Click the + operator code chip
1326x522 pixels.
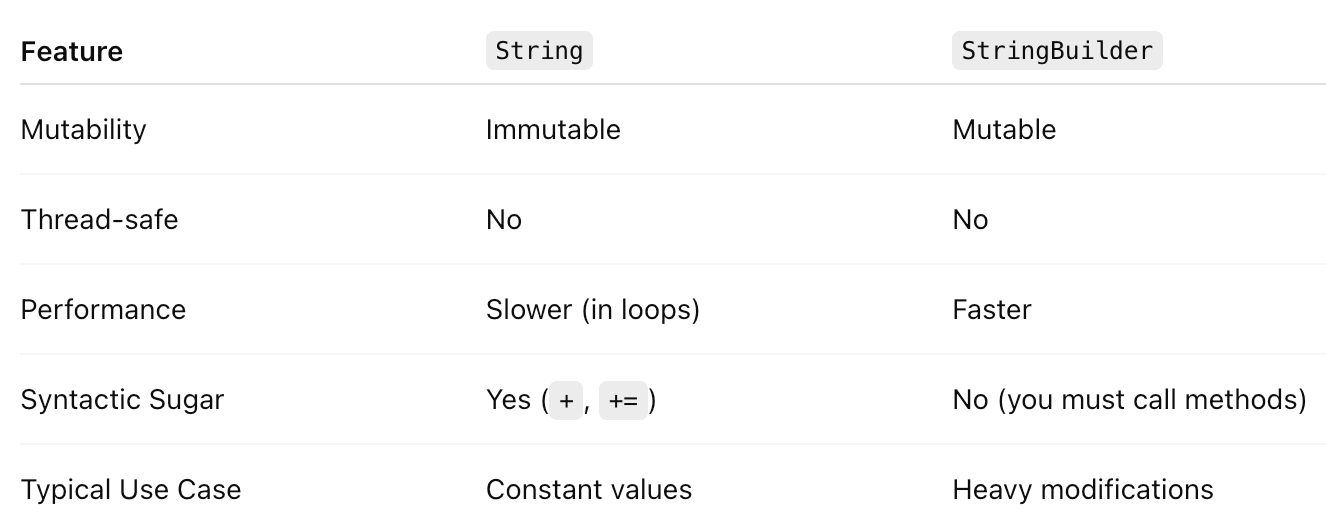pyautogui.click(x=566, y=400)
